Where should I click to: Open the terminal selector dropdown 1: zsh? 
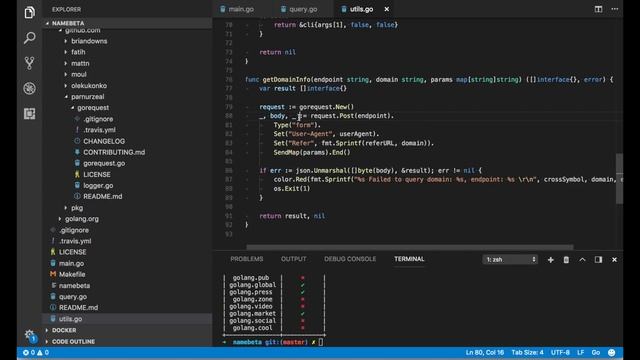(510, 260)
